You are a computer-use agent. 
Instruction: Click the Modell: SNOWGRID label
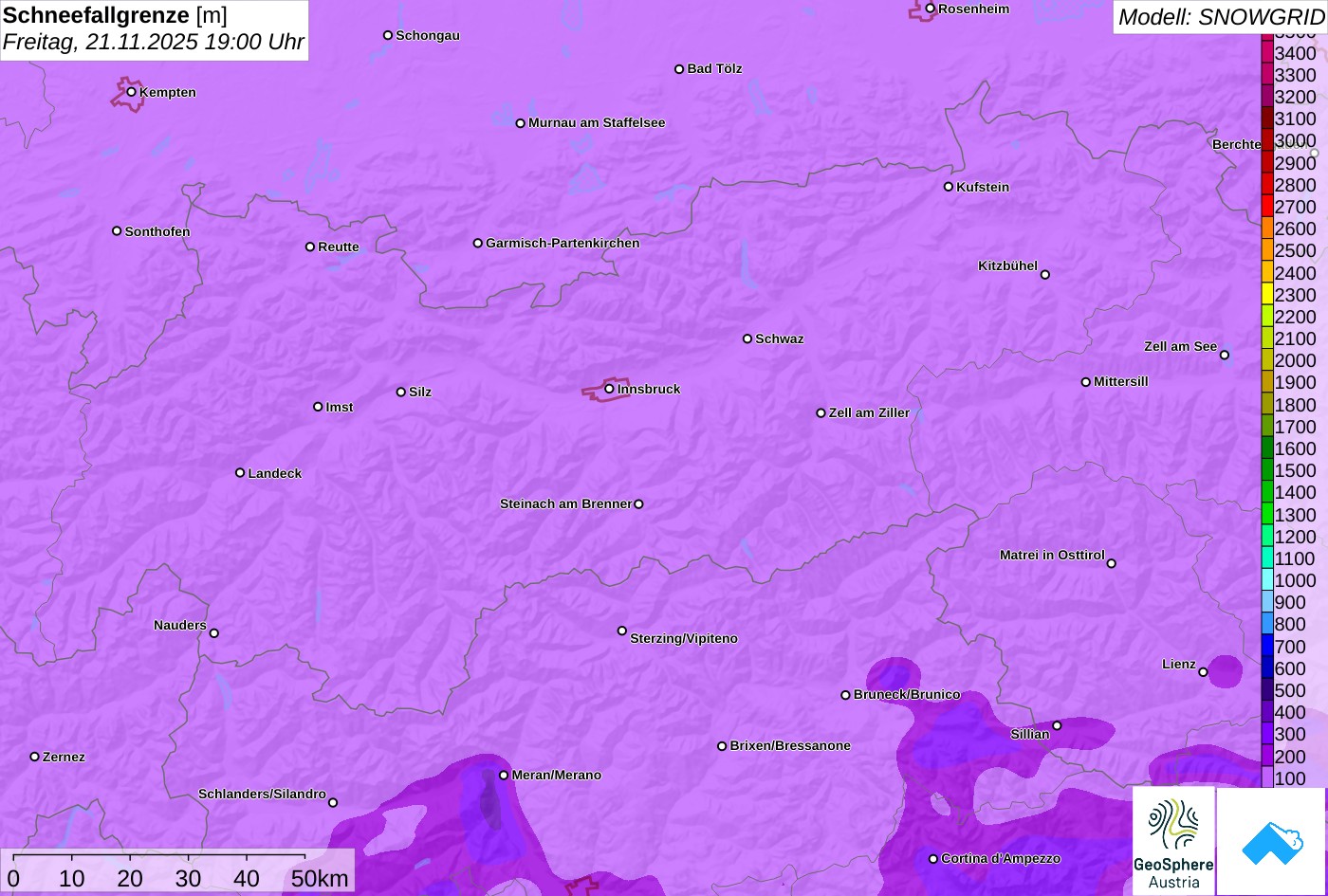[x=1221, y=17]
